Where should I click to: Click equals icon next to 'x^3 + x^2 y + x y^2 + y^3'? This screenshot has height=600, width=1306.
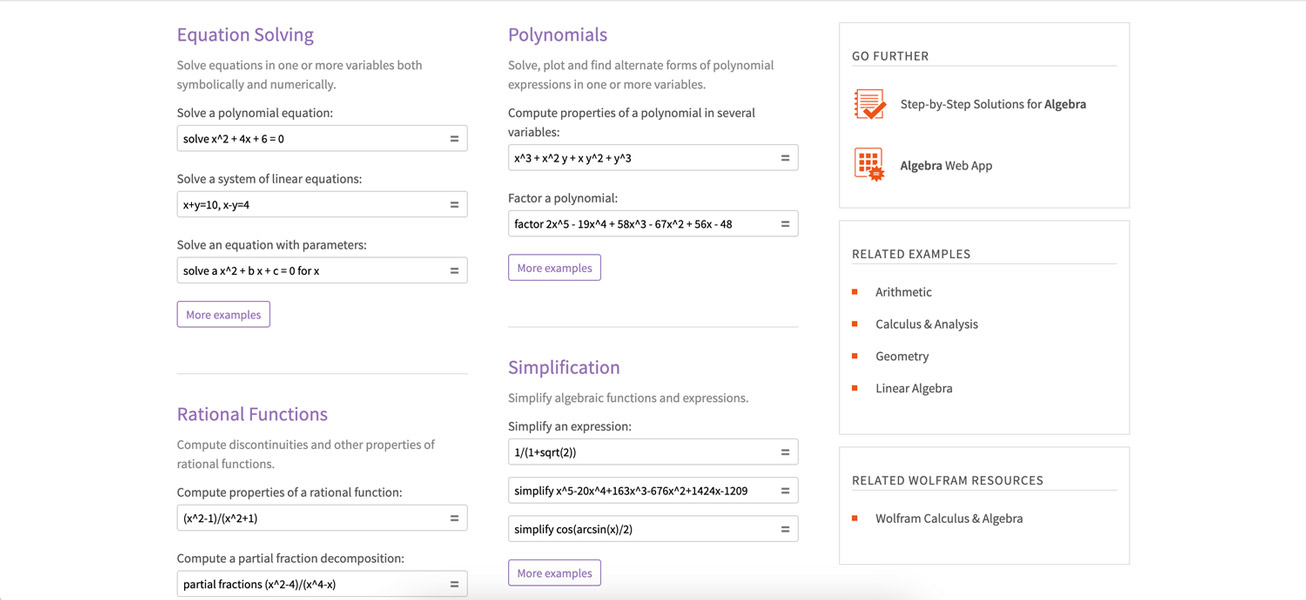tap(785, 158)
